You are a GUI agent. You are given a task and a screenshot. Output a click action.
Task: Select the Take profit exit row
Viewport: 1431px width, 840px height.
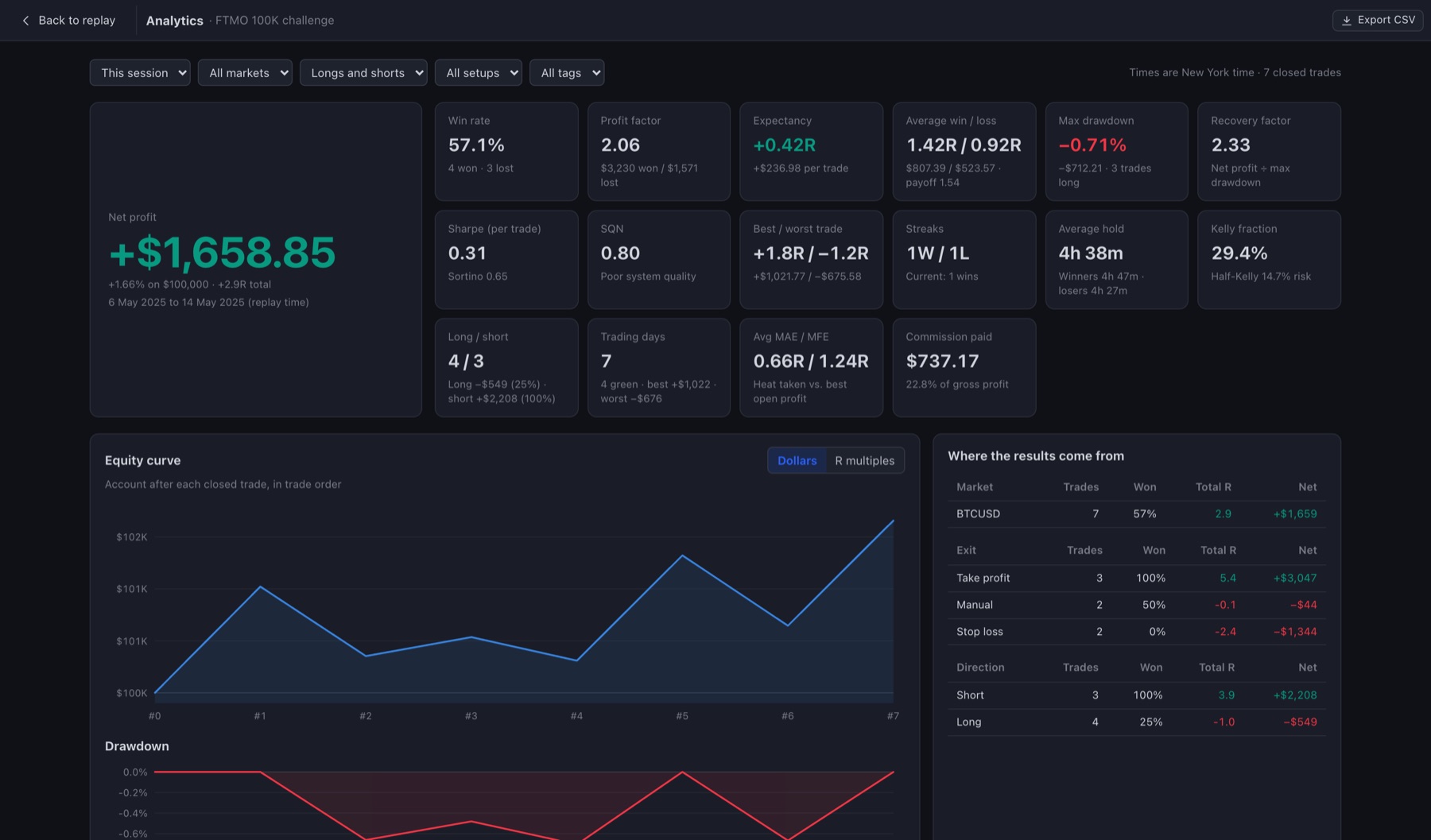click(1137, 578)
